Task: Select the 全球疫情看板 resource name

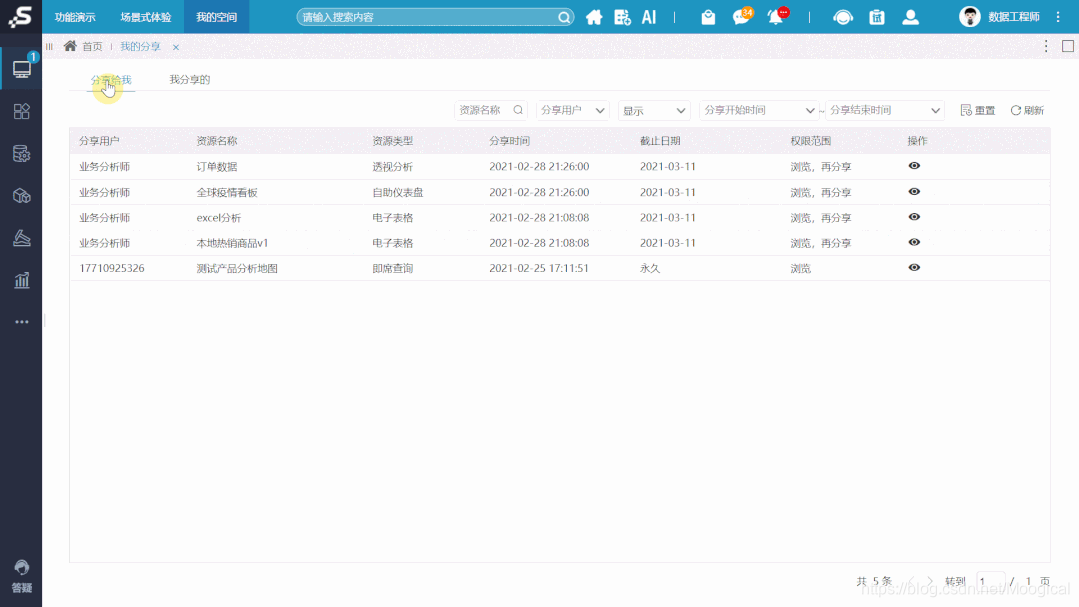Action: (227, 193)
